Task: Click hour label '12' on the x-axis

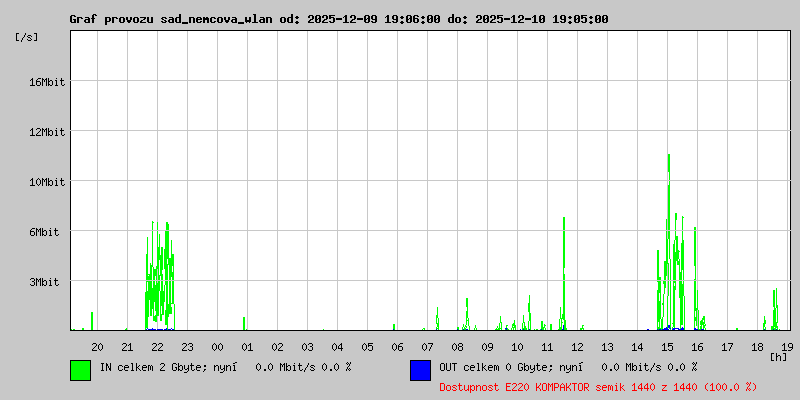Action: point(578,347)
